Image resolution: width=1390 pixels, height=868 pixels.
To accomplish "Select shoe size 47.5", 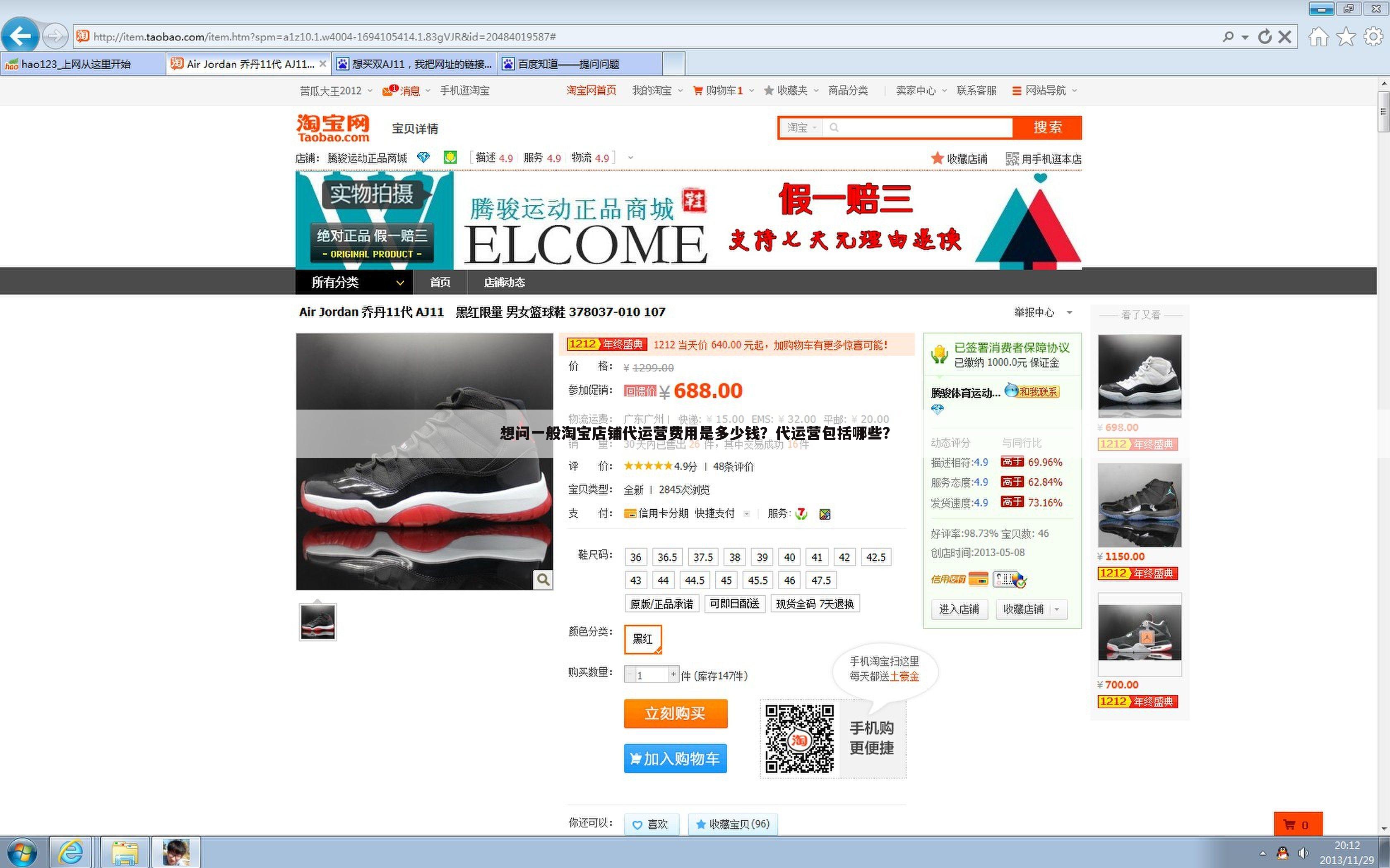I will click(x=821, y=580).
